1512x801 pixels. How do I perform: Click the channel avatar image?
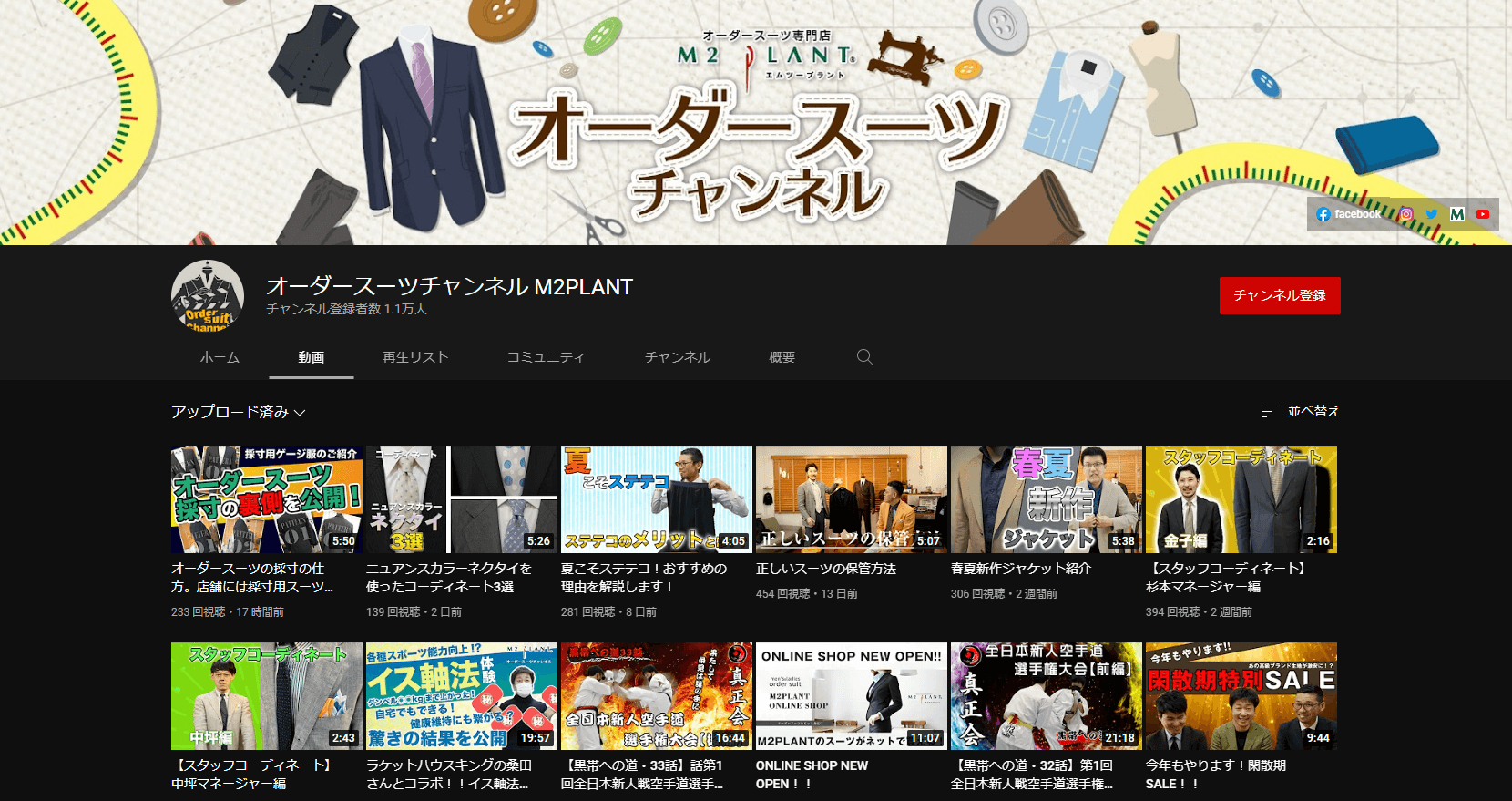click(208, 296)
